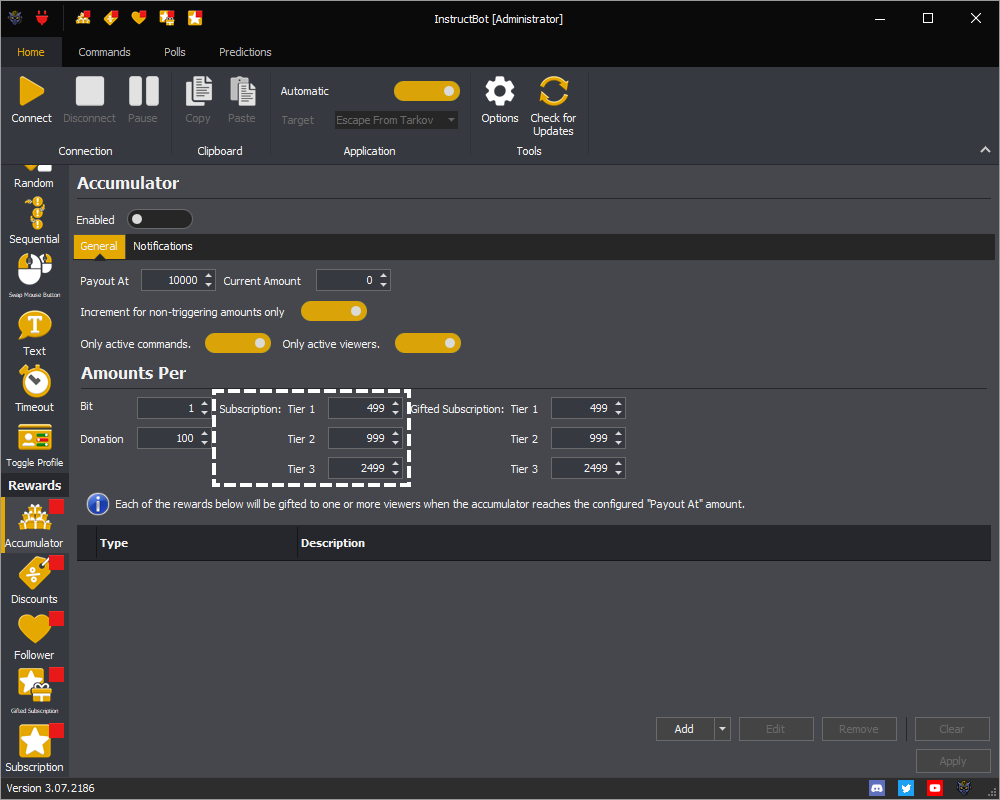Image resolution: width=1000 pixels, height=800 pixels.
Task: Open Discounts rewards in sidebar
Action: coord(34,581)
